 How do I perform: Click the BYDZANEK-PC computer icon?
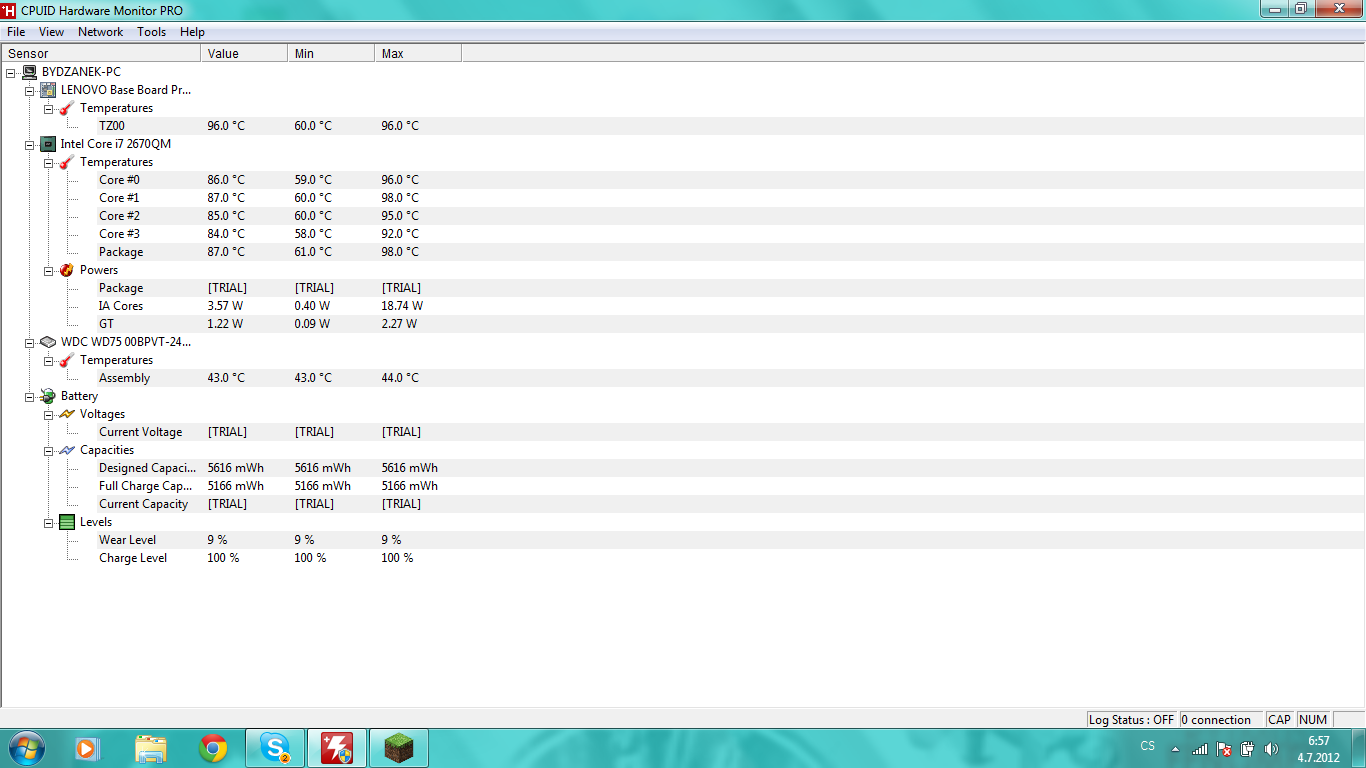coord(29,72)
